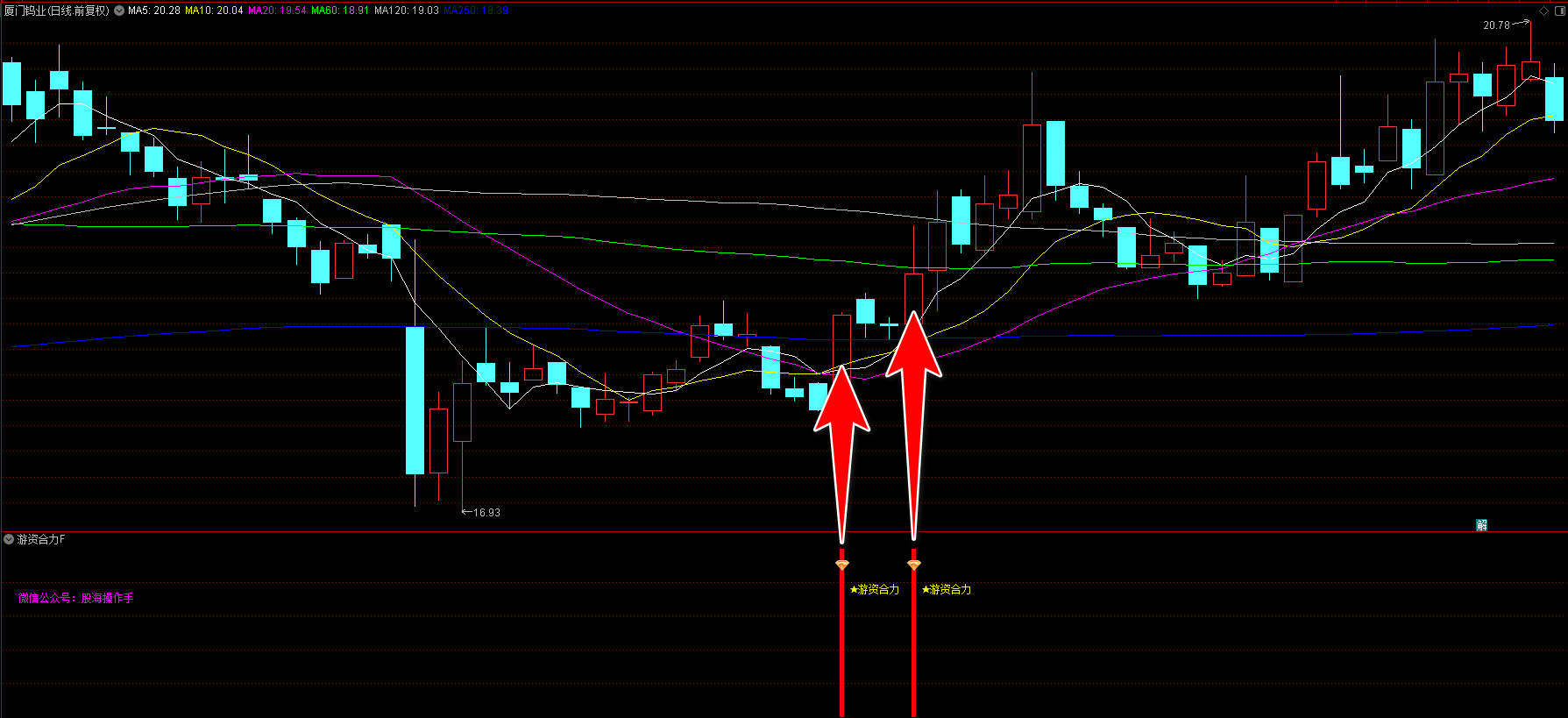Click the yellow MA10: 20.04 label
The height and width of the screenshot is (718, 1568).
pos(214,11)
